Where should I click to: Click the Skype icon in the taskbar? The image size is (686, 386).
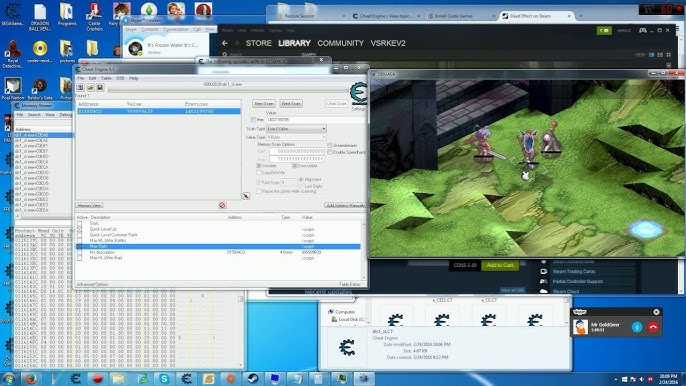pos(164,379)
